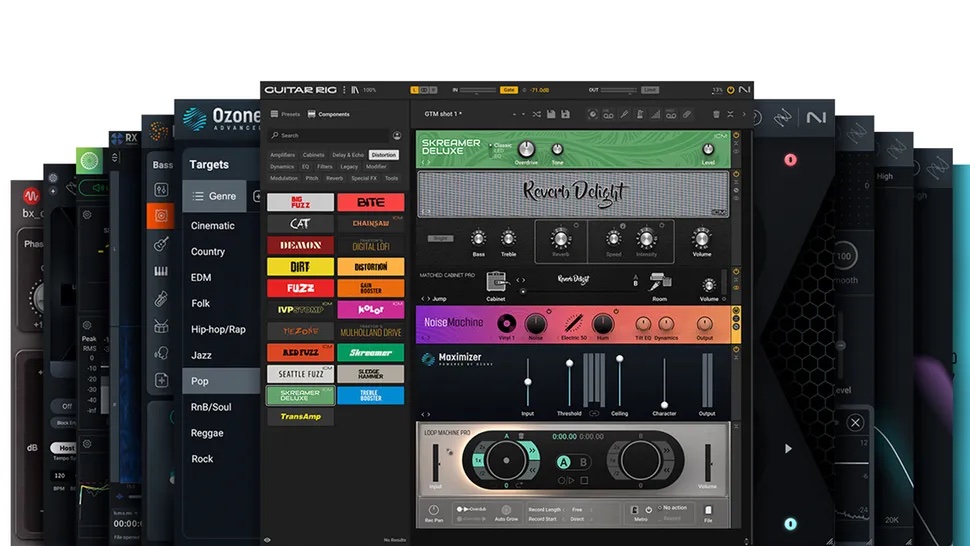Click the component Search field
The image size is (970, 546).
329,135
